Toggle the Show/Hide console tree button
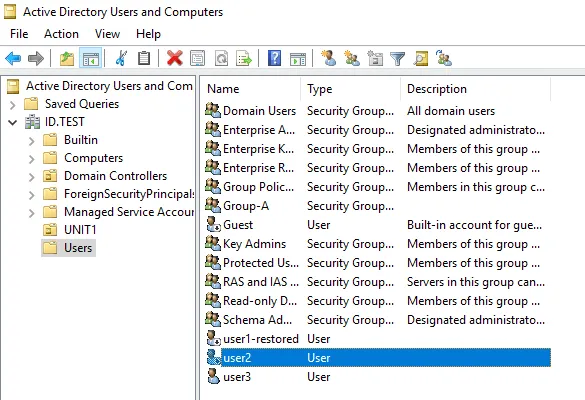Screen dimensions: 585x400 91,58
